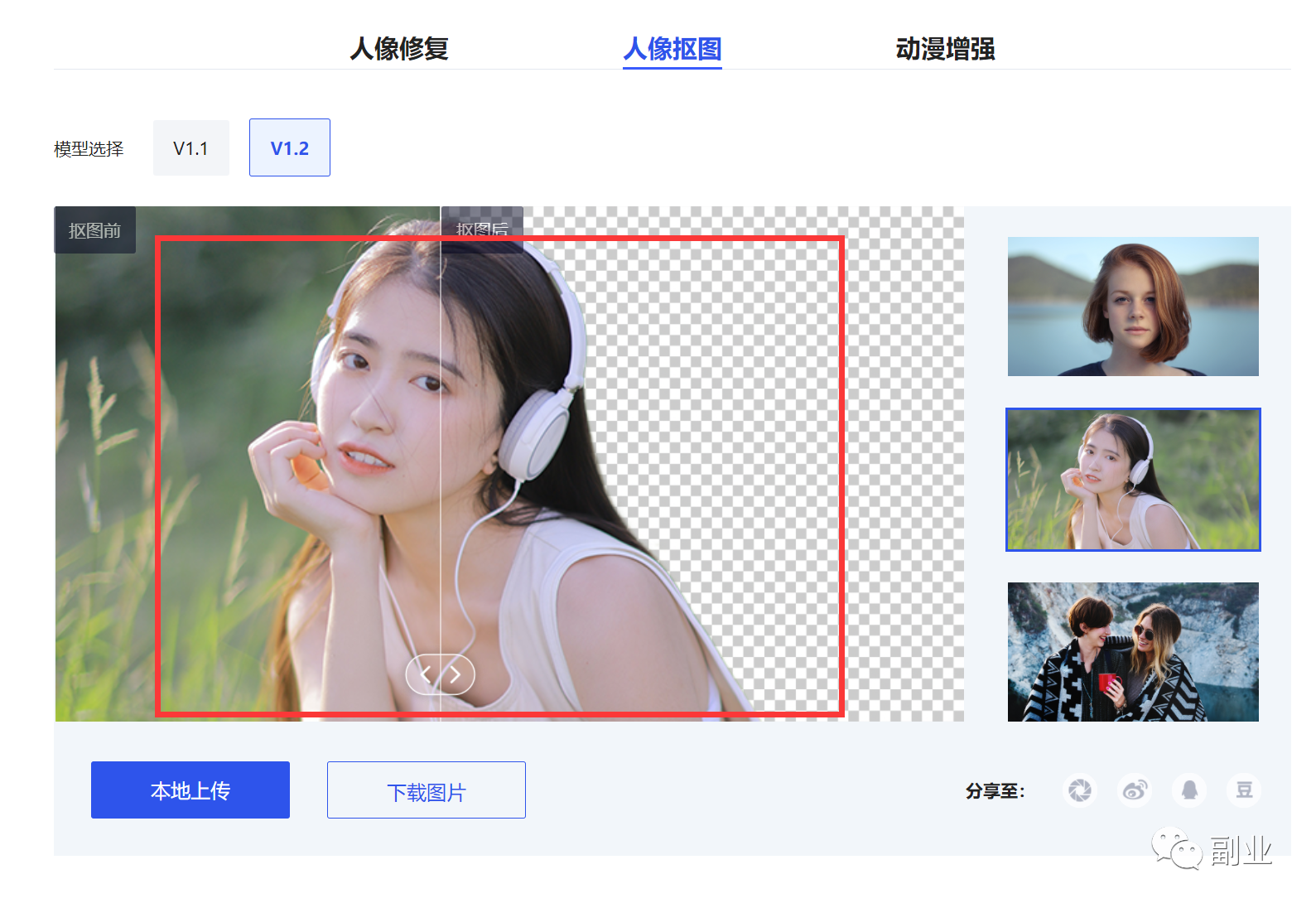Screen dimensions: 1316x908
Task: Pick the two women sample thumbnail
Action: [1132, 652]
